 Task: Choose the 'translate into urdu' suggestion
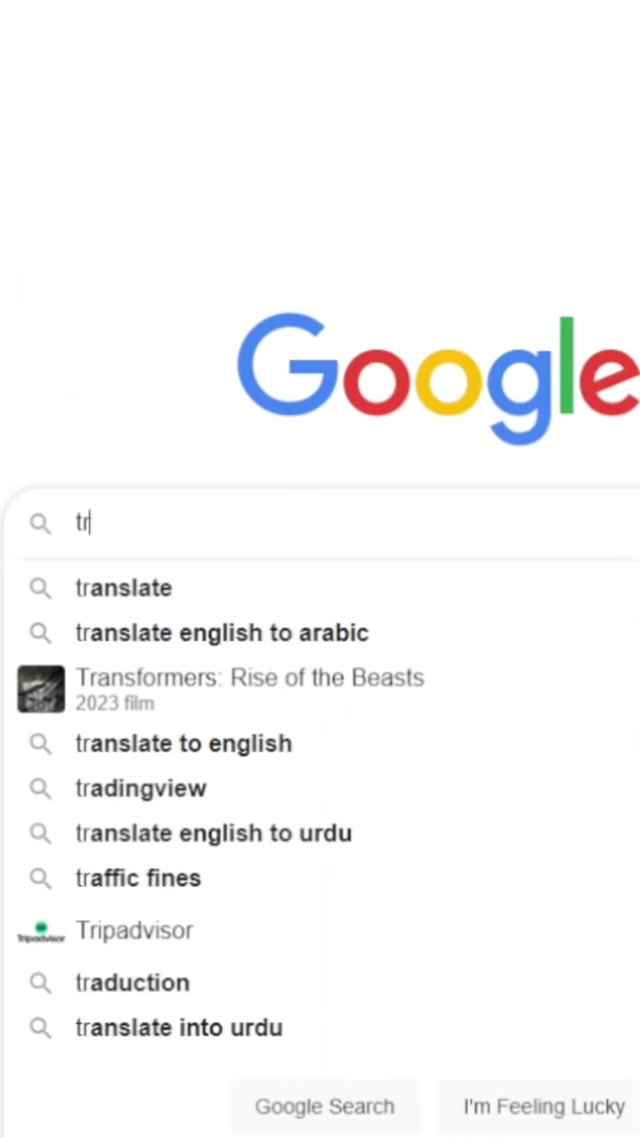(x=178, y=1028)
